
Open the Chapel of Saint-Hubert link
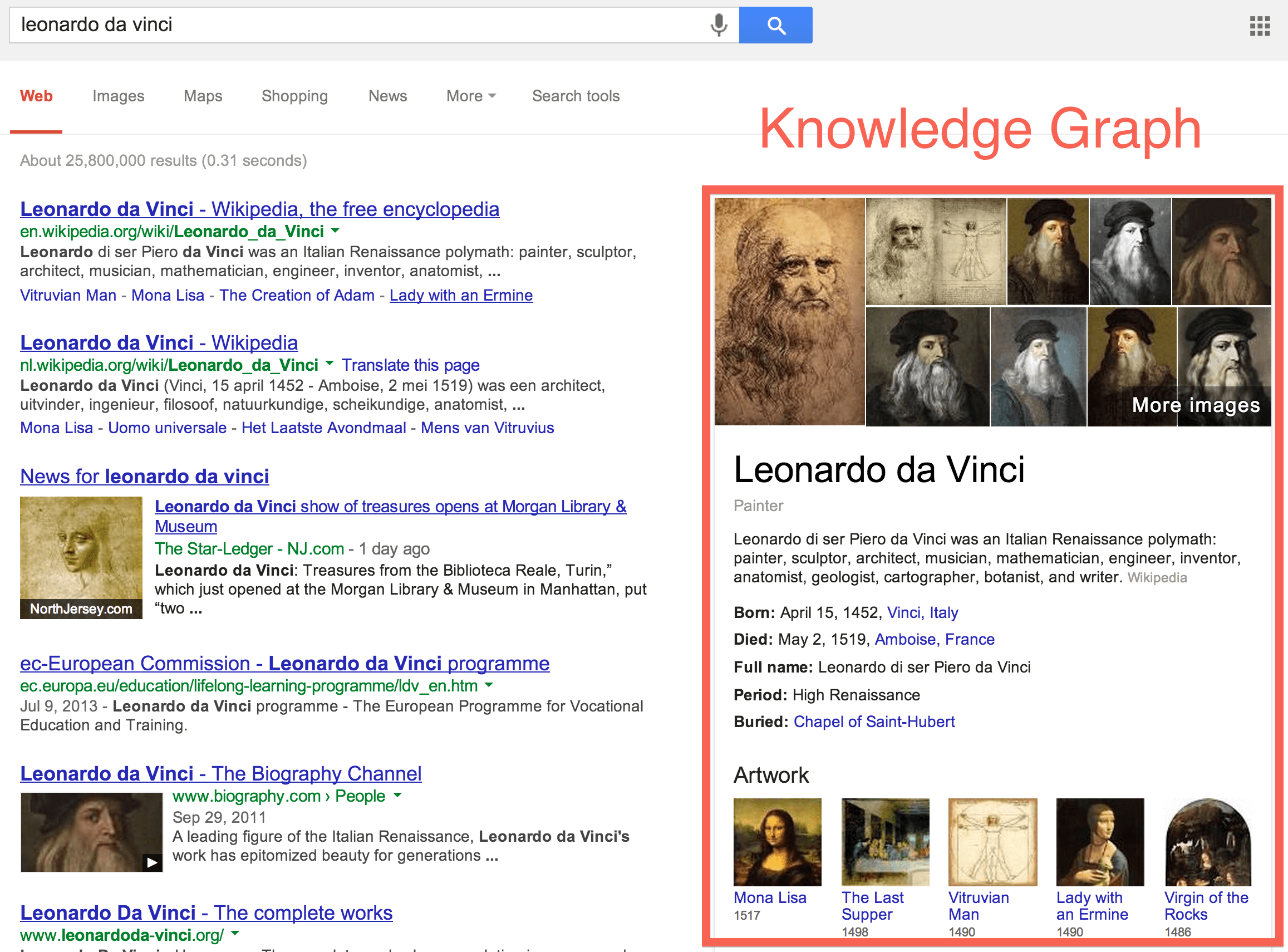pos(874,722)
